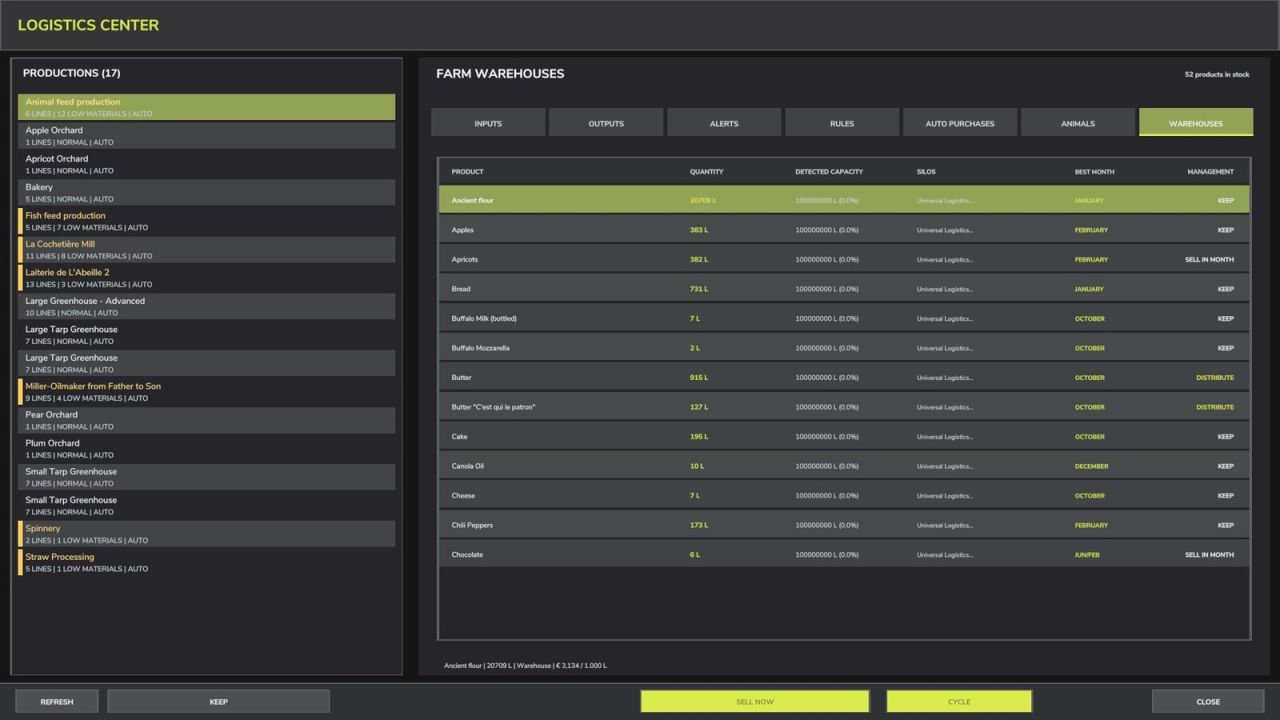Click JUN/FEB best month for Chocolate

(1087, 554)
